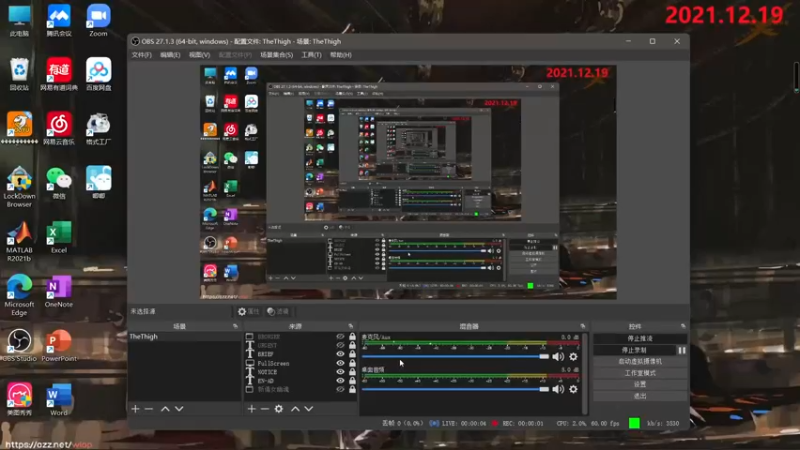Open the 文件(F) menu
This screenshot has height=450, width=800.
[x=141, y=55]
